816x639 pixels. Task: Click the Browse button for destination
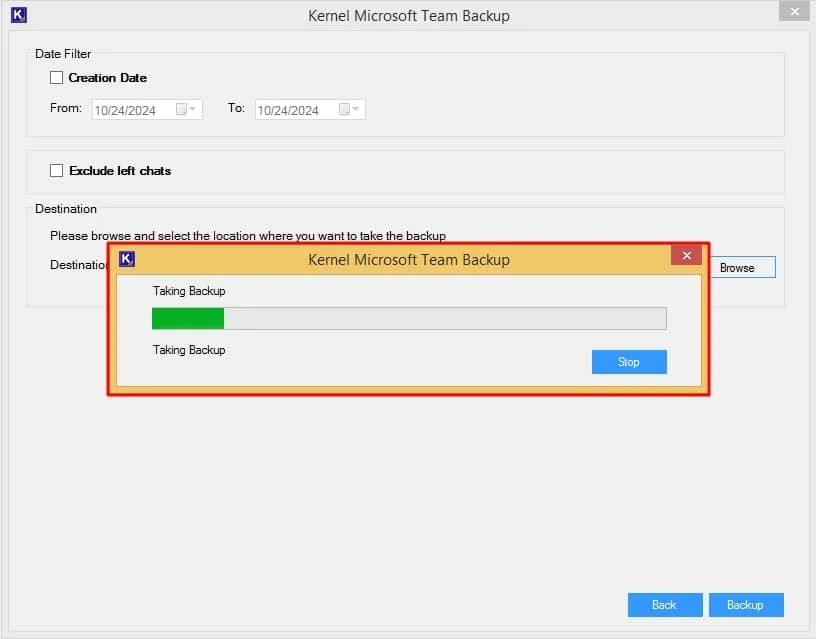pyautogui.click(x=743, y=267)
